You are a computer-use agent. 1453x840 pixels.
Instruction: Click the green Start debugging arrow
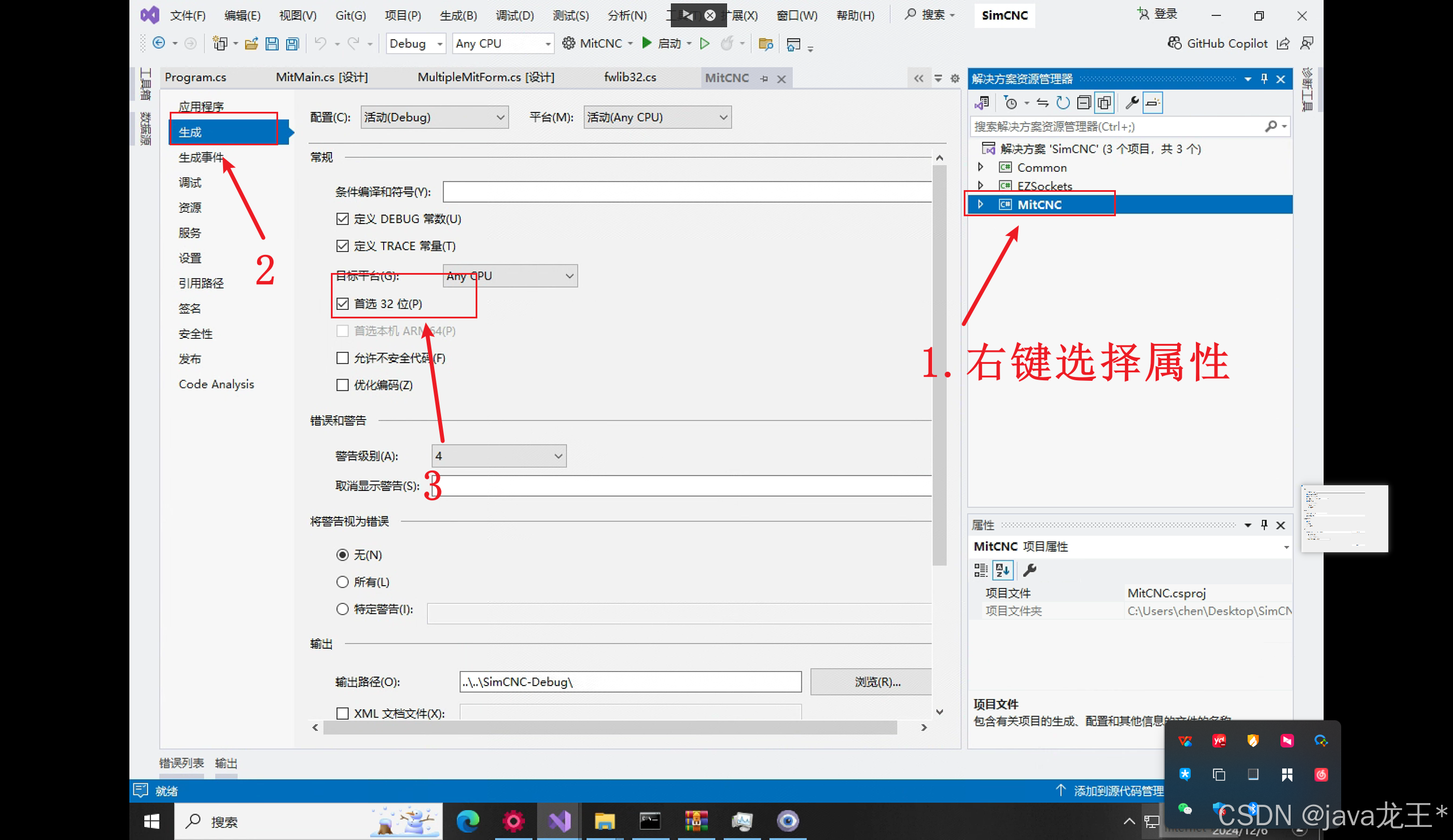coord(647,43)
